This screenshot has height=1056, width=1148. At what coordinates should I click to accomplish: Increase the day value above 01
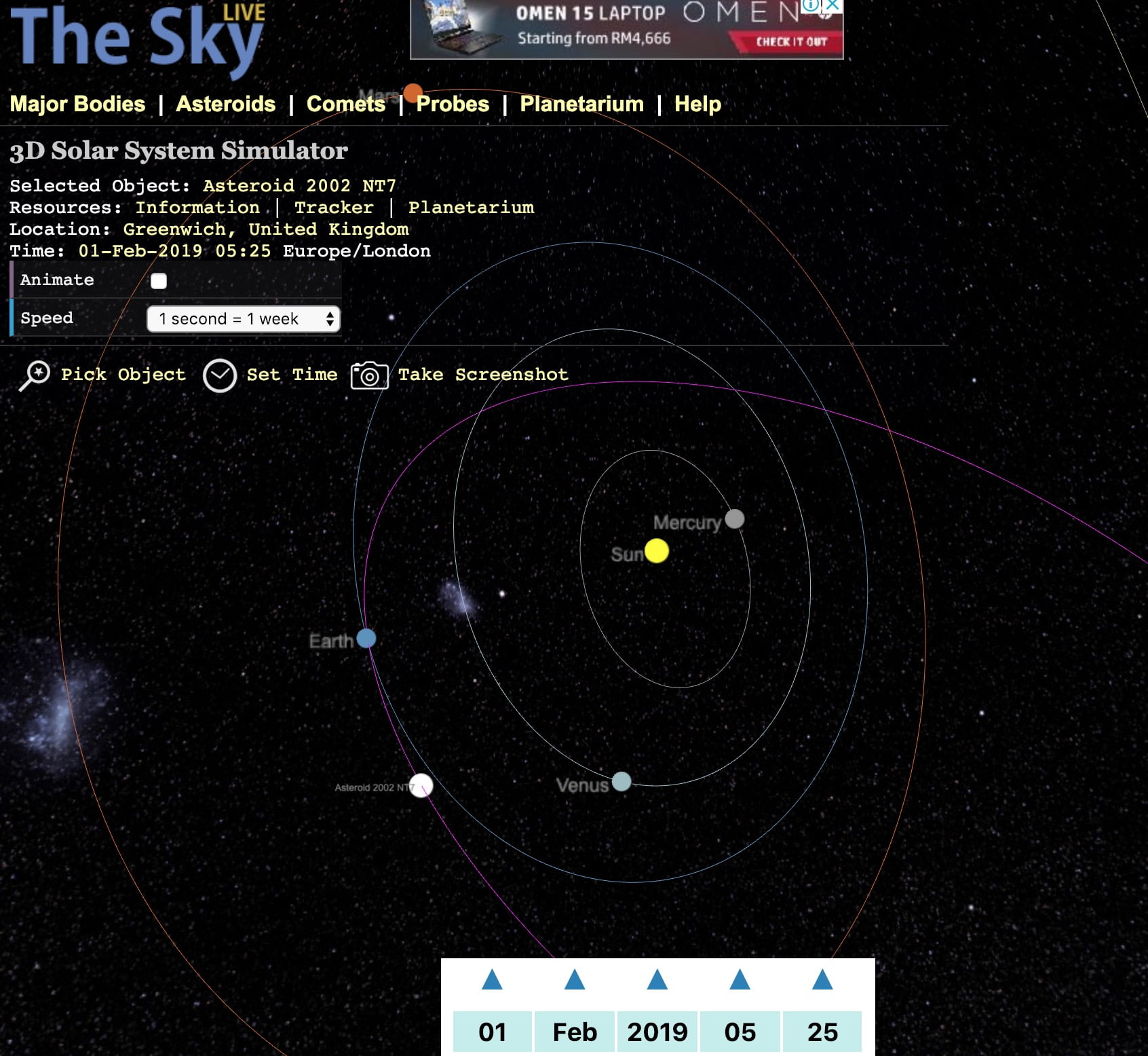tap(492, 979)
